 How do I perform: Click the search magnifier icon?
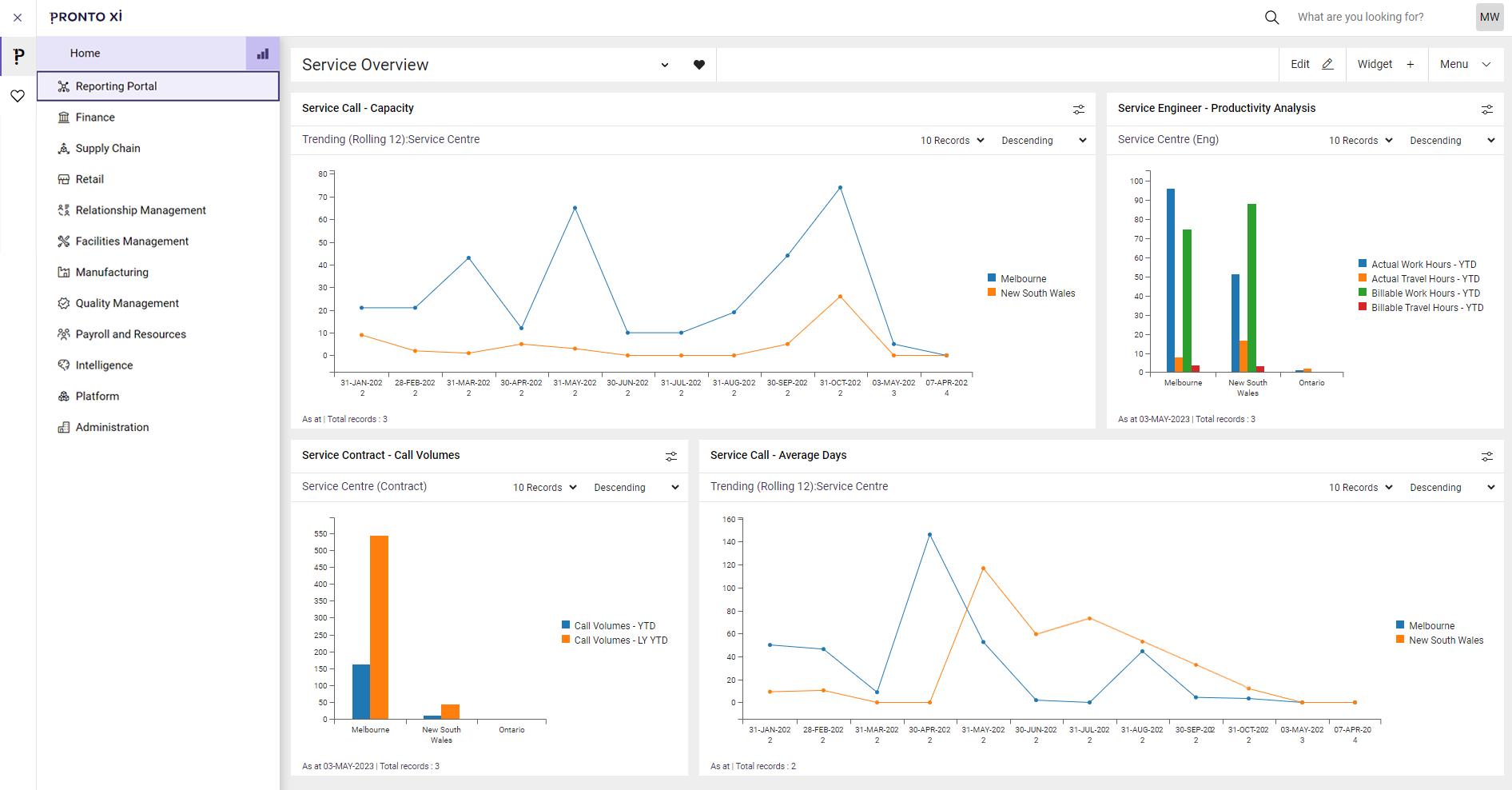point(1271,17)
